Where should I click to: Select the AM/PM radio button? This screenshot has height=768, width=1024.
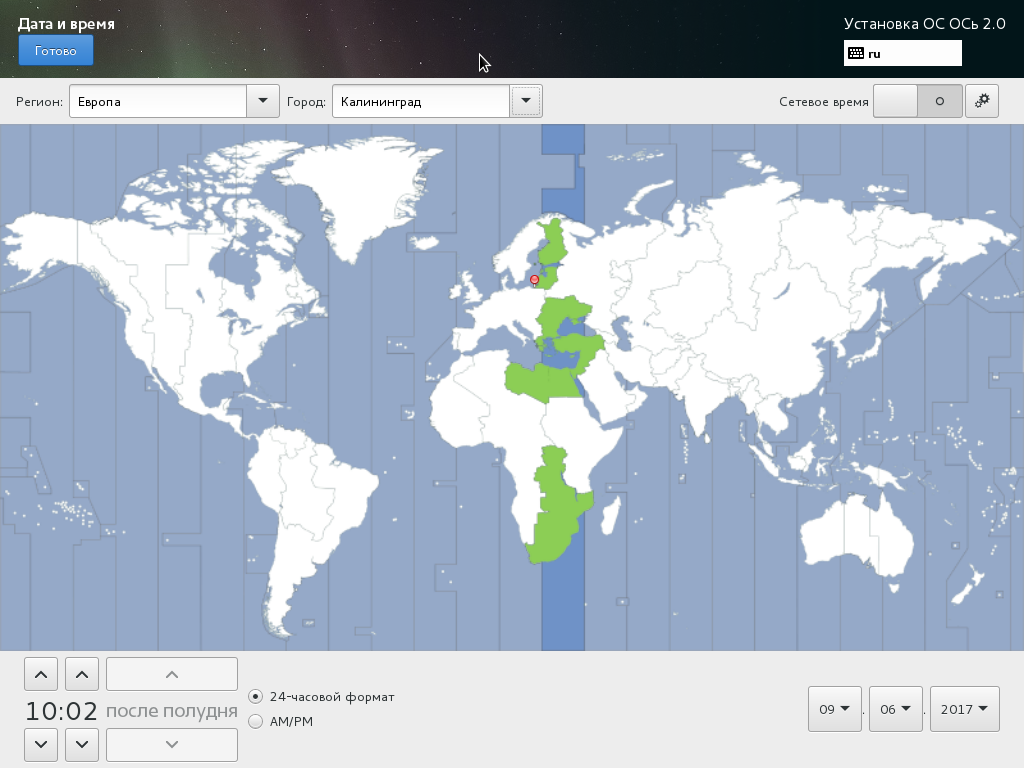pos(255,722)
